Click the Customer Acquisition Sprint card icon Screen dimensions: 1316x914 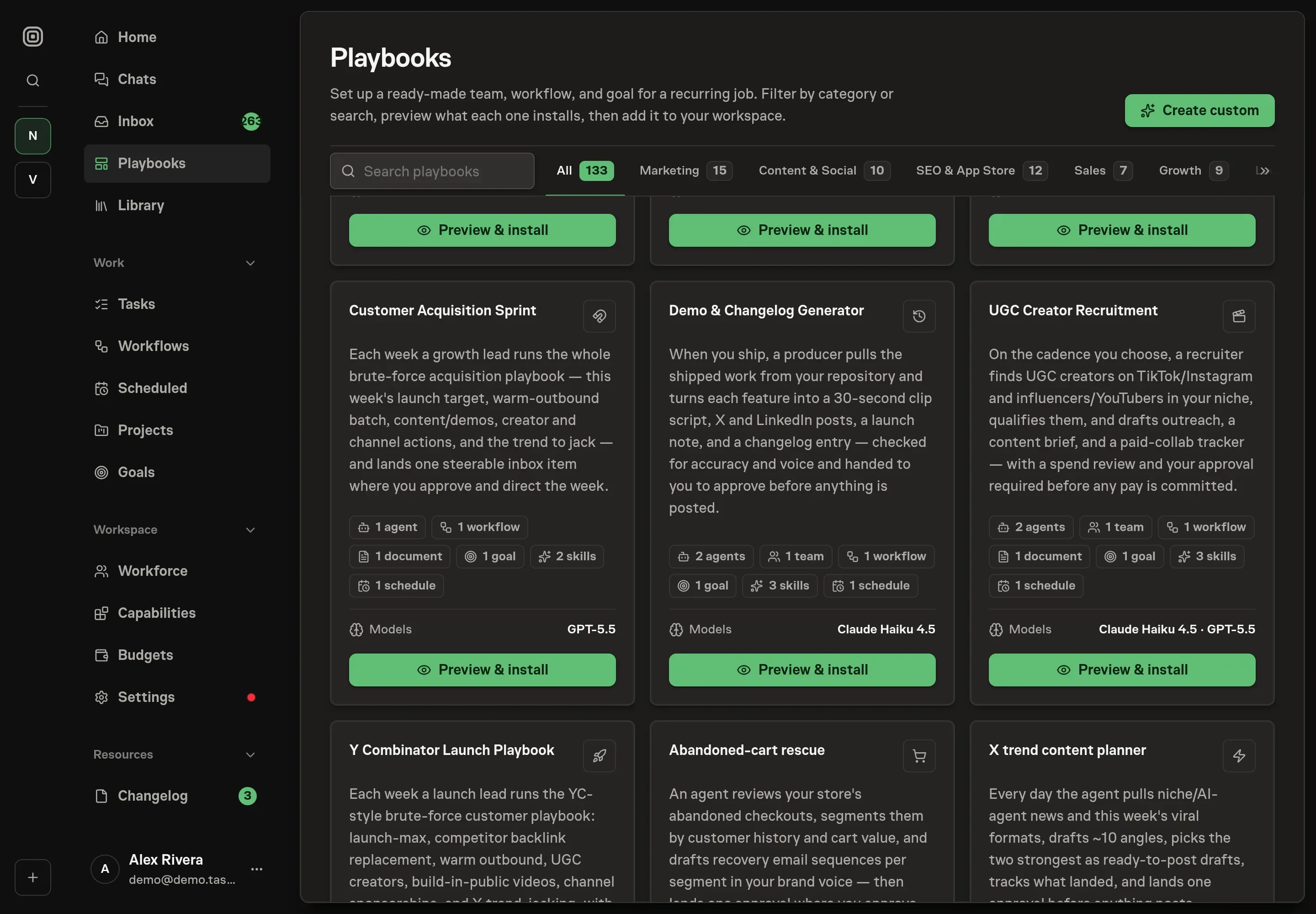click(599, 316)
